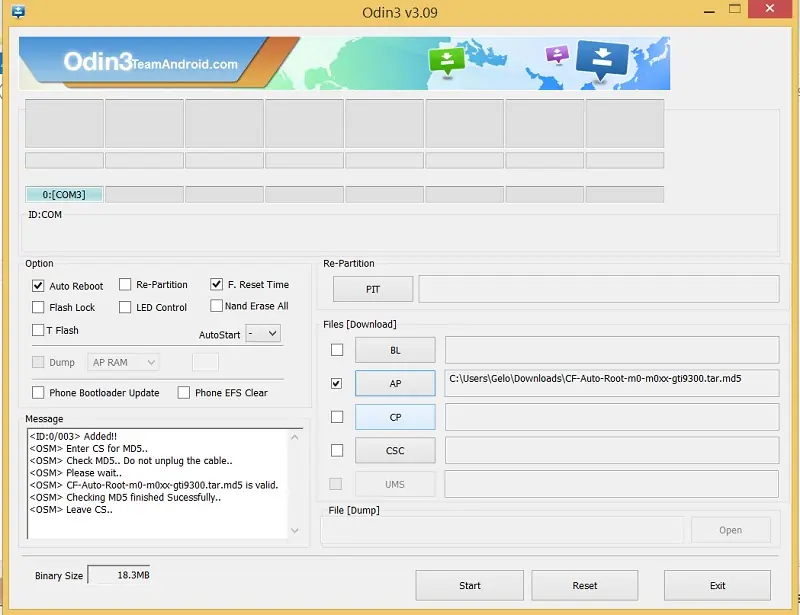Click the Odin3 TeamAndroid banner image
The width and height of the screenshot is (800, 615).
tap(344, 63)
